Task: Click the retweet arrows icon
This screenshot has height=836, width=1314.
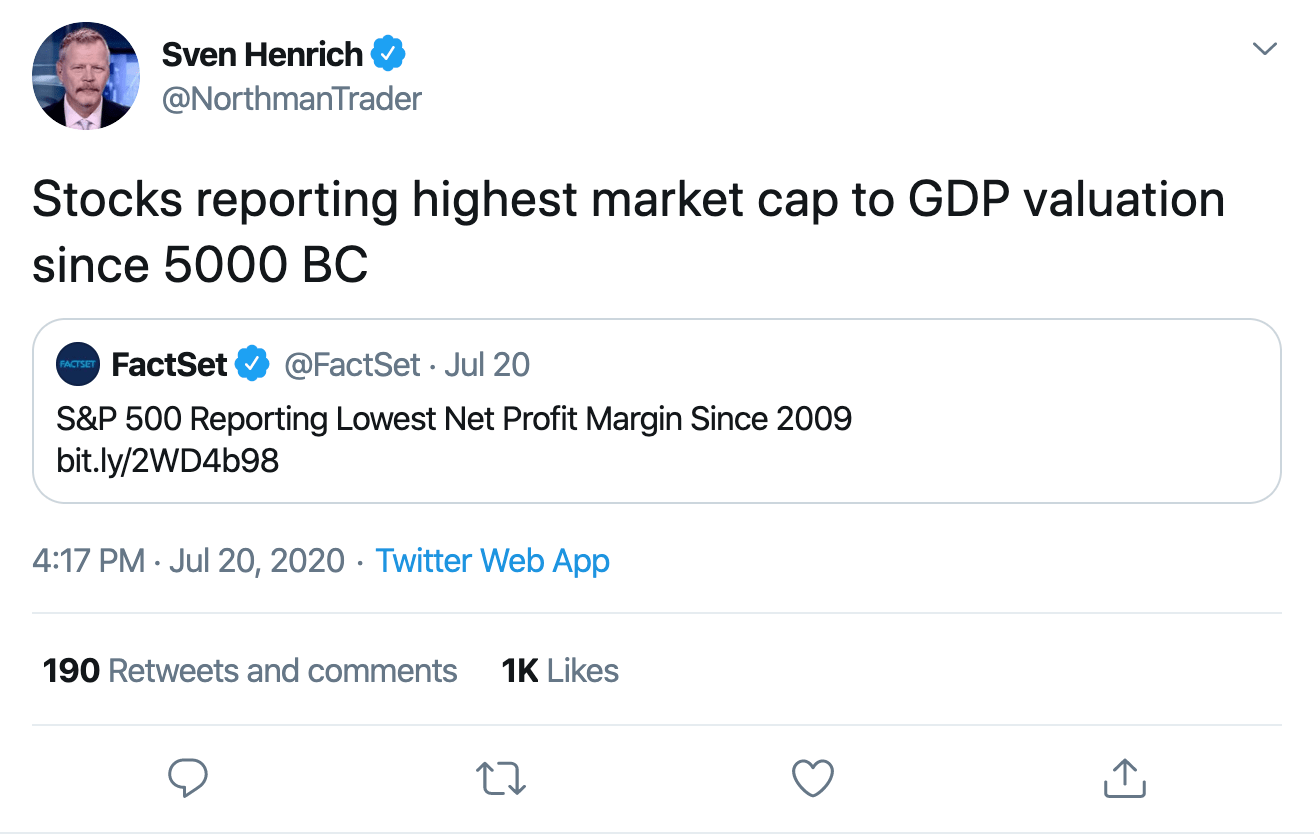Action: (501, 778)
